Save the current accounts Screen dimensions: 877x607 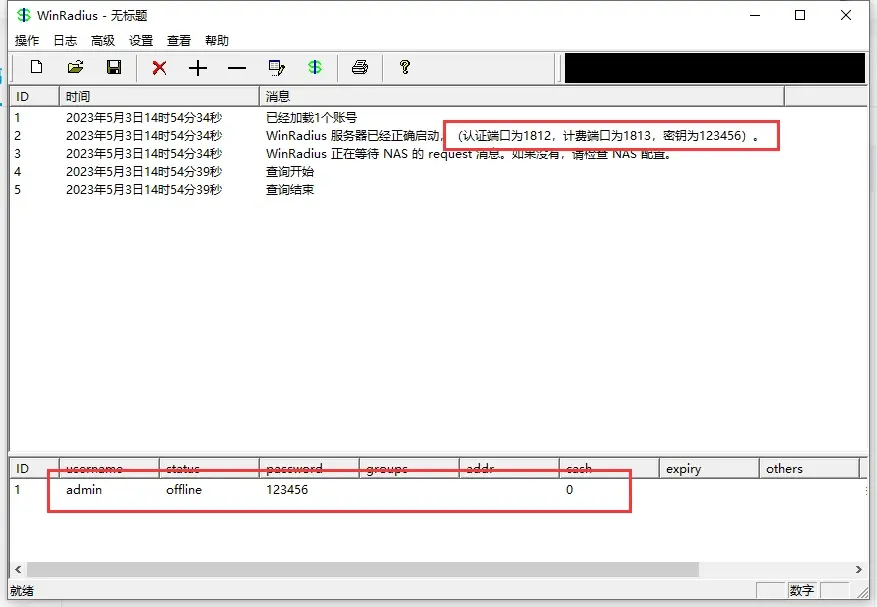click(114, 67)
